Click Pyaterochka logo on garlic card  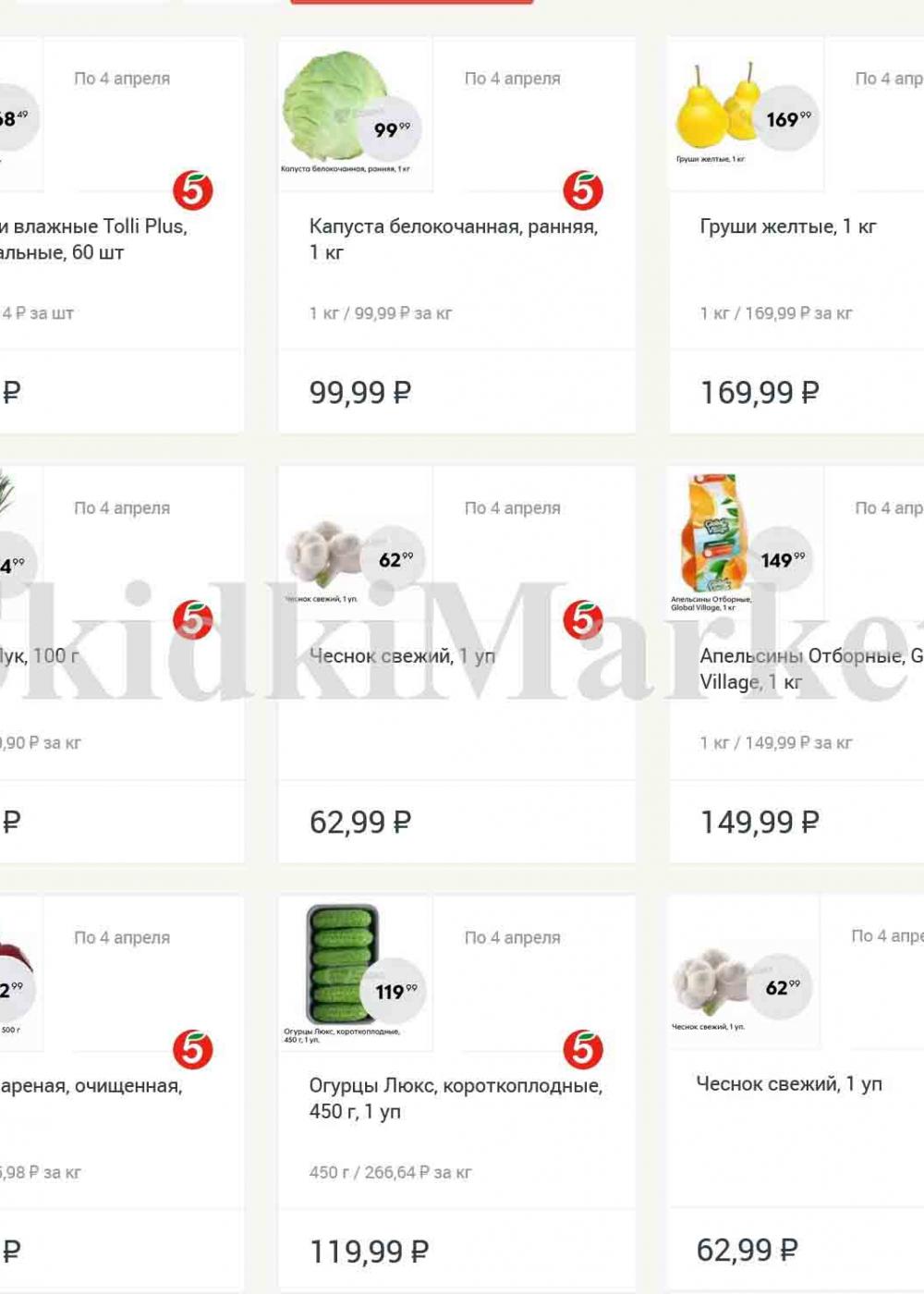pos(583,620)
